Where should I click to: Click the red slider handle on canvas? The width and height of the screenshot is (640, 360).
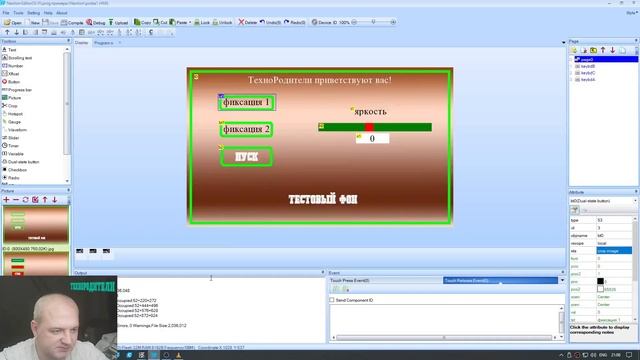coord(369,127)
